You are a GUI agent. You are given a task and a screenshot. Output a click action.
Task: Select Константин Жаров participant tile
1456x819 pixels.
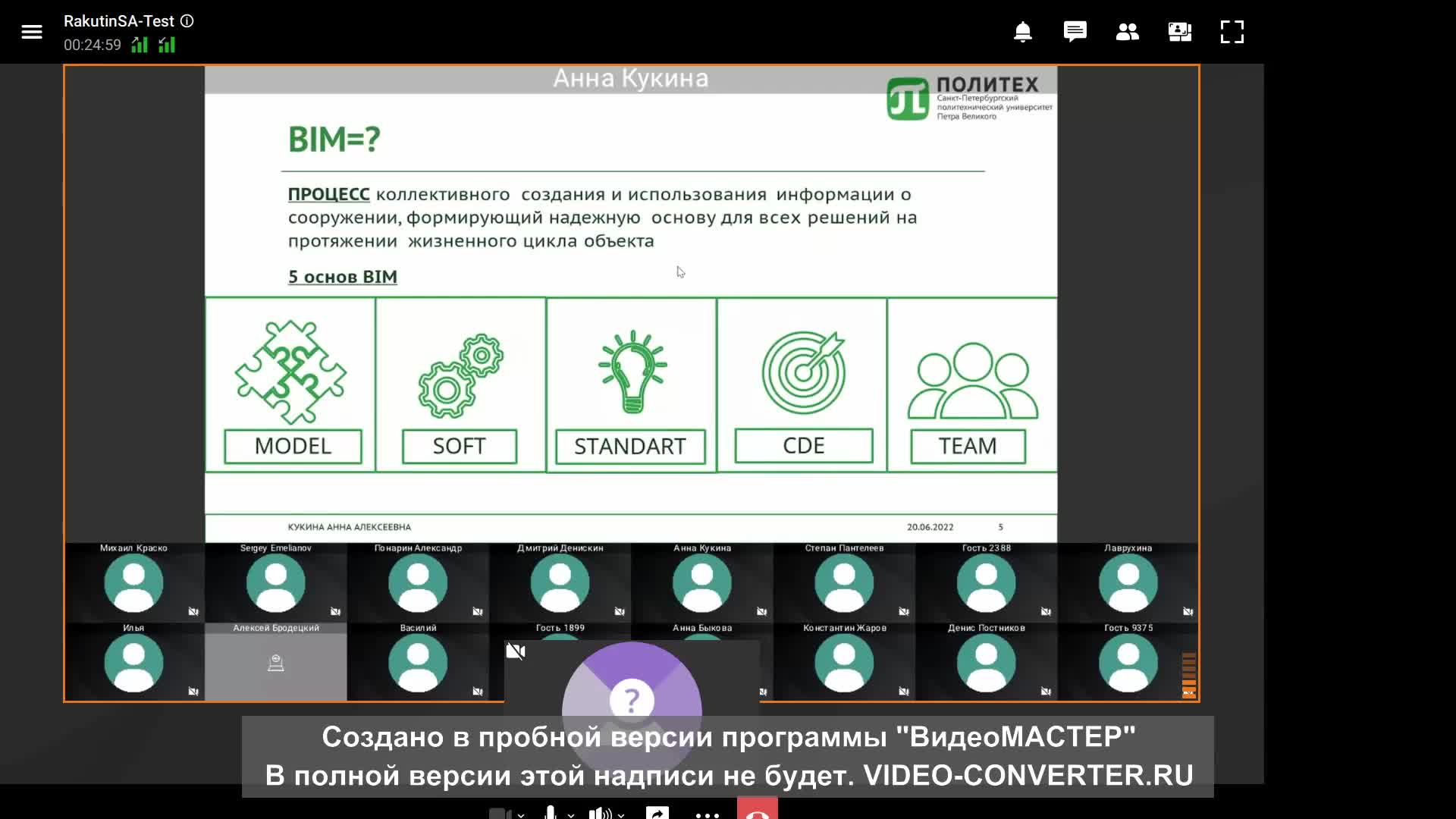pos(844,662)
